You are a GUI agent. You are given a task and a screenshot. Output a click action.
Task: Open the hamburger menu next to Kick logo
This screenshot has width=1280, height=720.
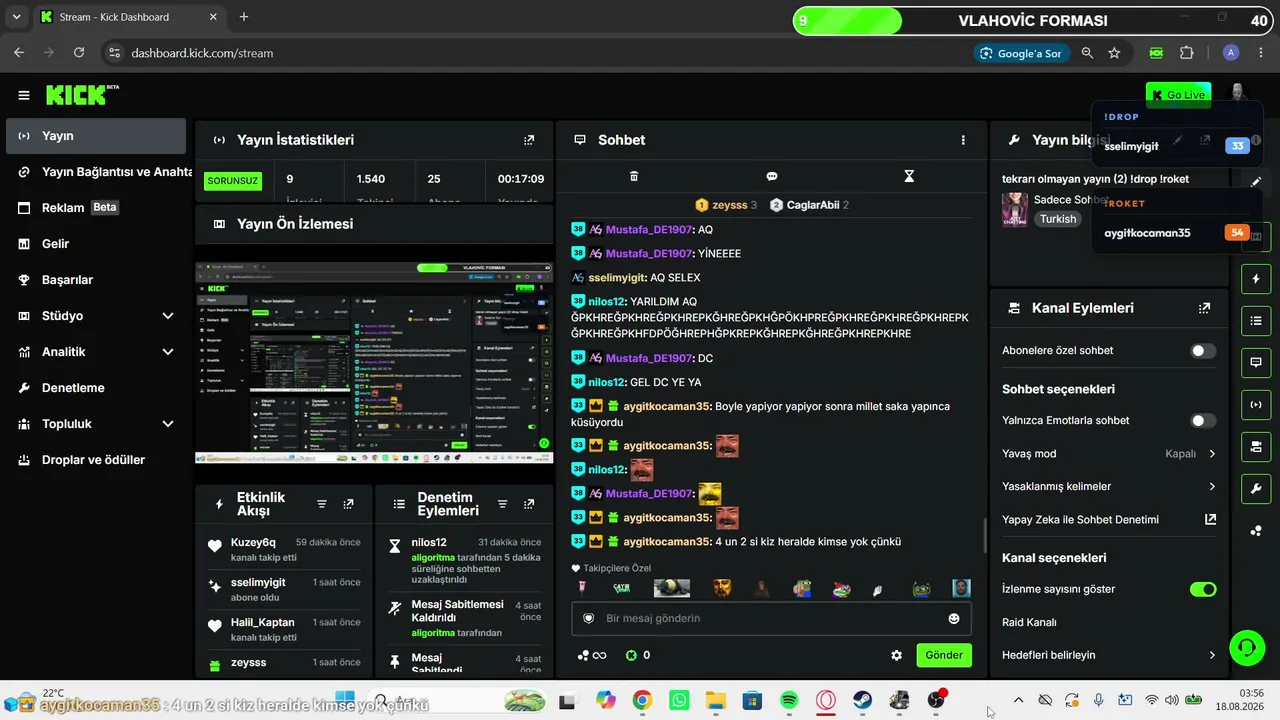pos(24,96)
